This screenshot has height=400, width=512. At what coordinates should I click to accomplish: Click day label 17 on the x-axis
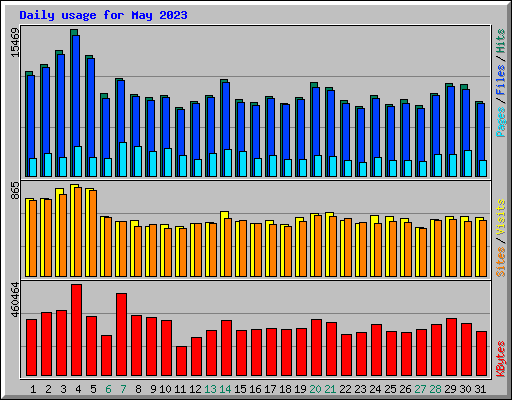coord(270,389)
